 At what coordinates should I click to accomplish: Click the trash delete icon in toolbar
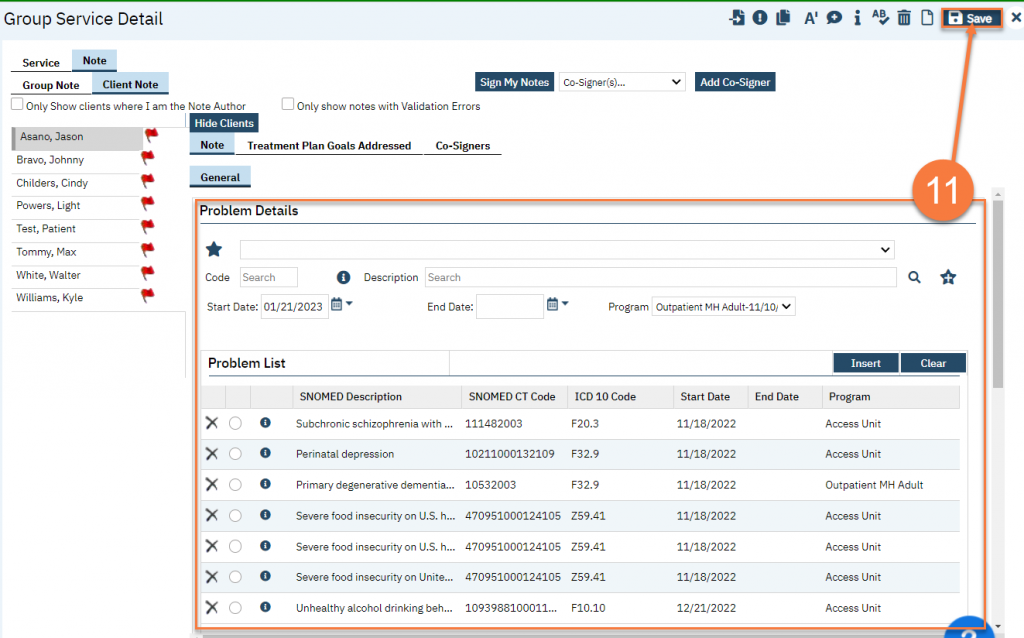[904, 18]
